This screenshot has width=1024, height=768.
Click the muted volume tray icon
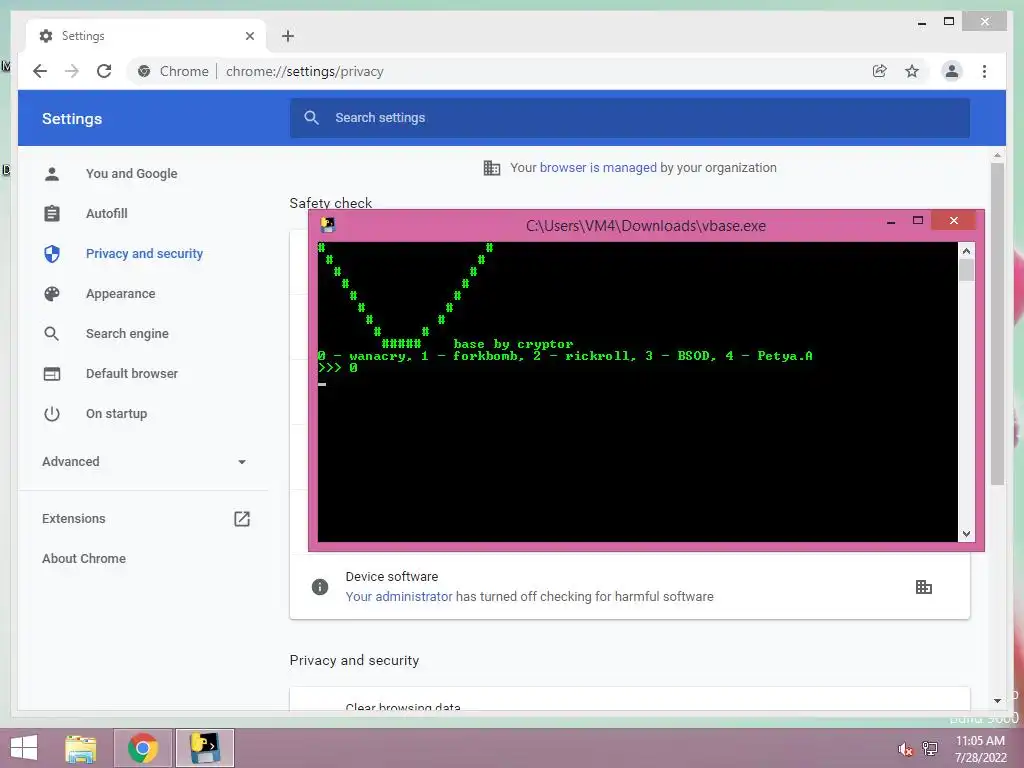pyautogui.click(x=905, y=749)
